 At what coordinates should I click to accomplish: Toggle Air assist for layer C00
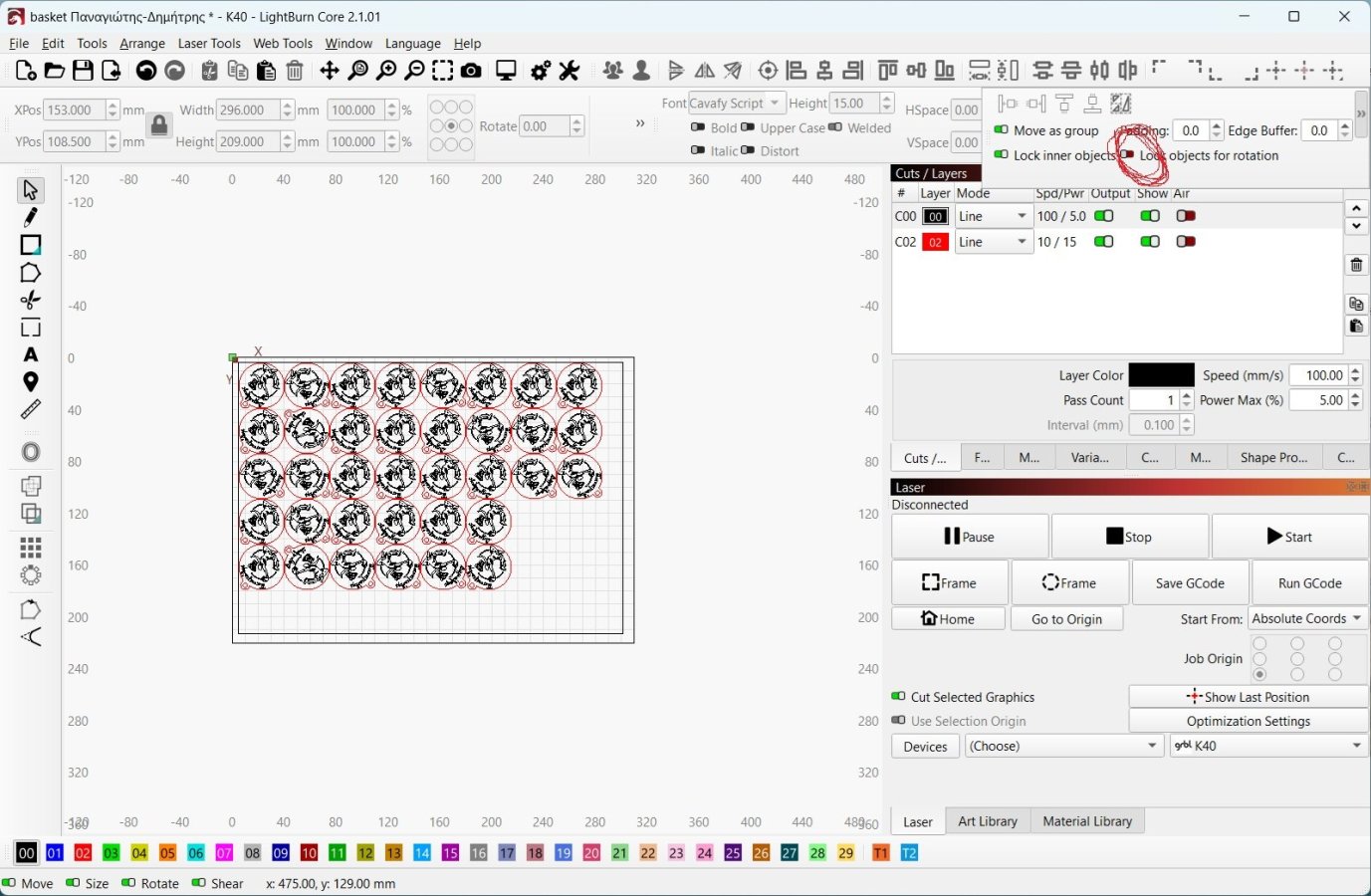point(1186,216)
